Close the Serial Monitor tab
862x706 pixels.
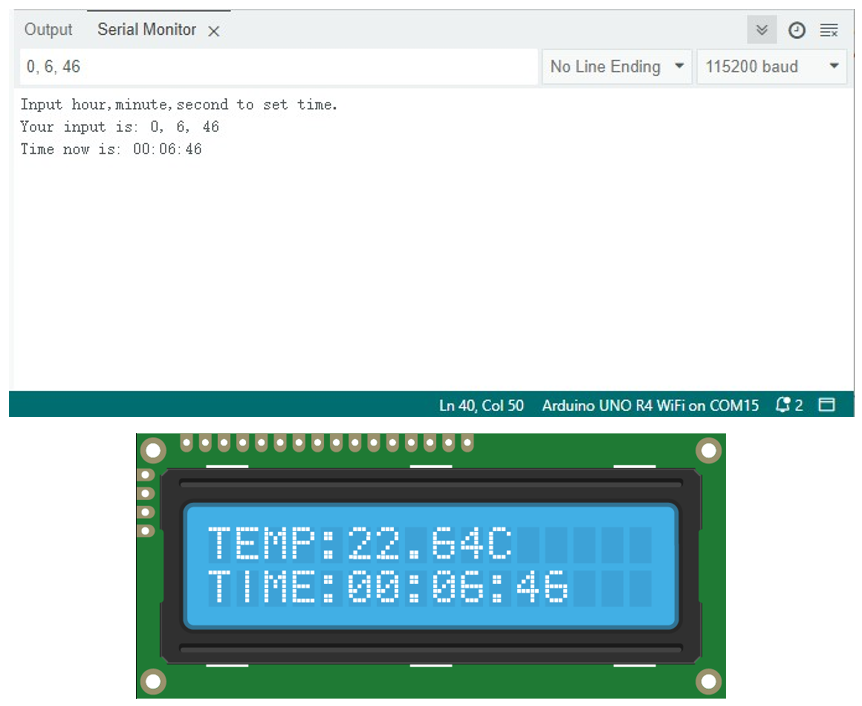214,31
